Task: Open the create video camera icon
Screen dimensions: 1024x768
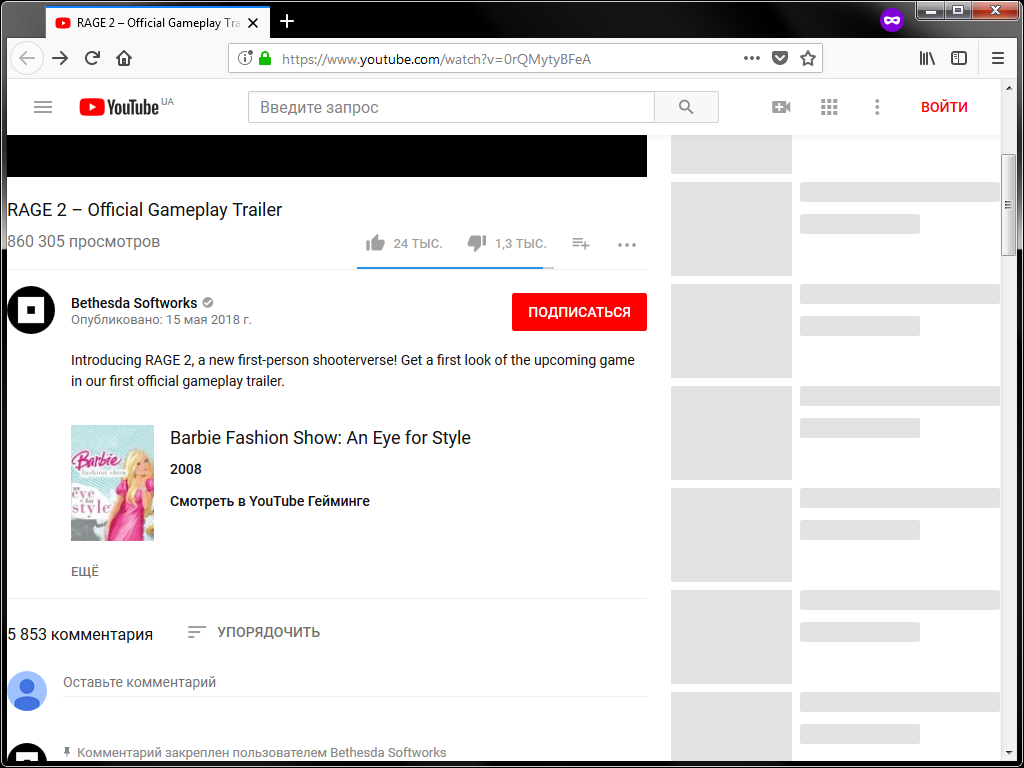Action: point(780,107)
